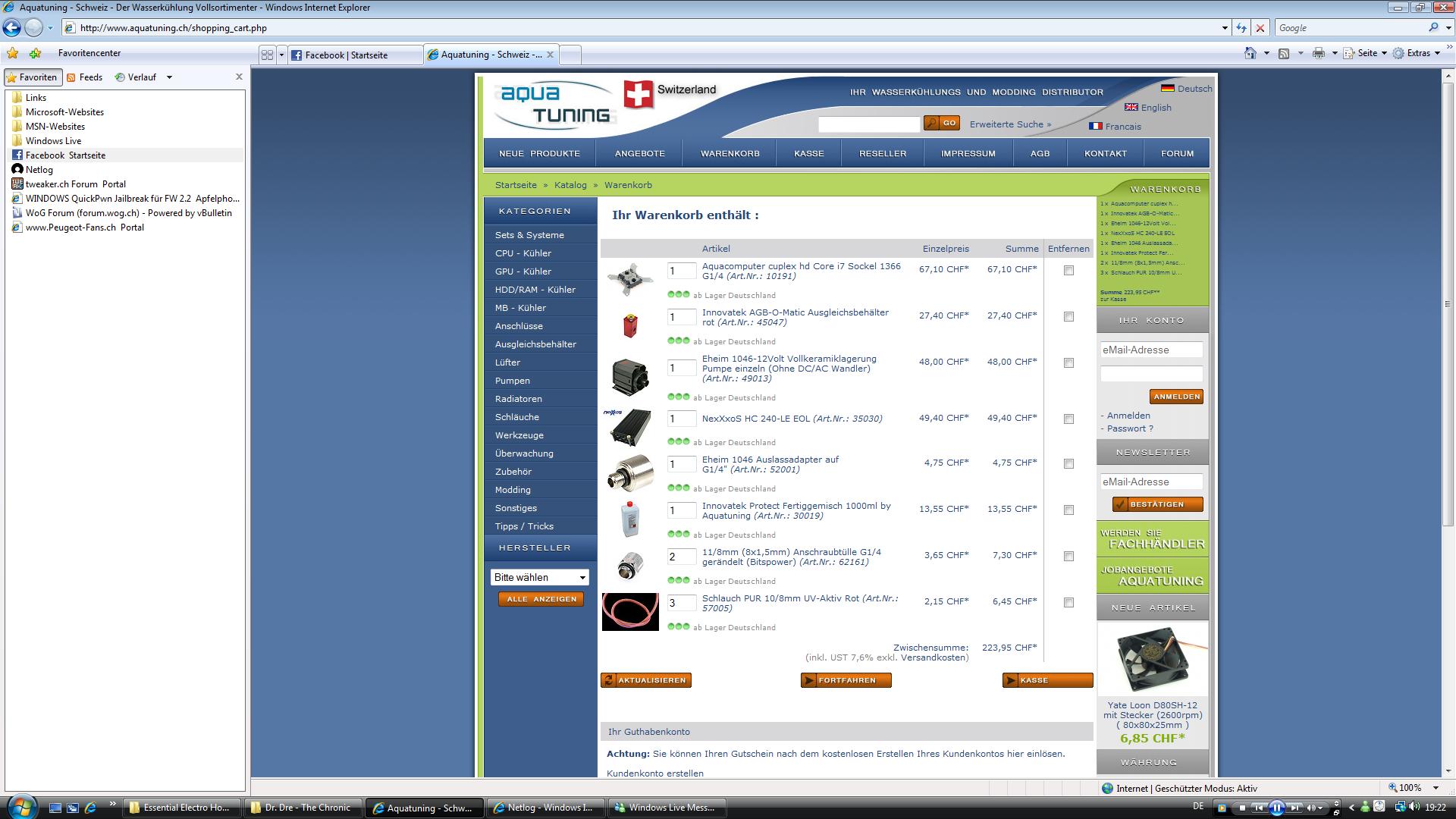Click the IE Back navigation arrow
The width and height of the screenshot is (1456, 819).
(12, 28)
